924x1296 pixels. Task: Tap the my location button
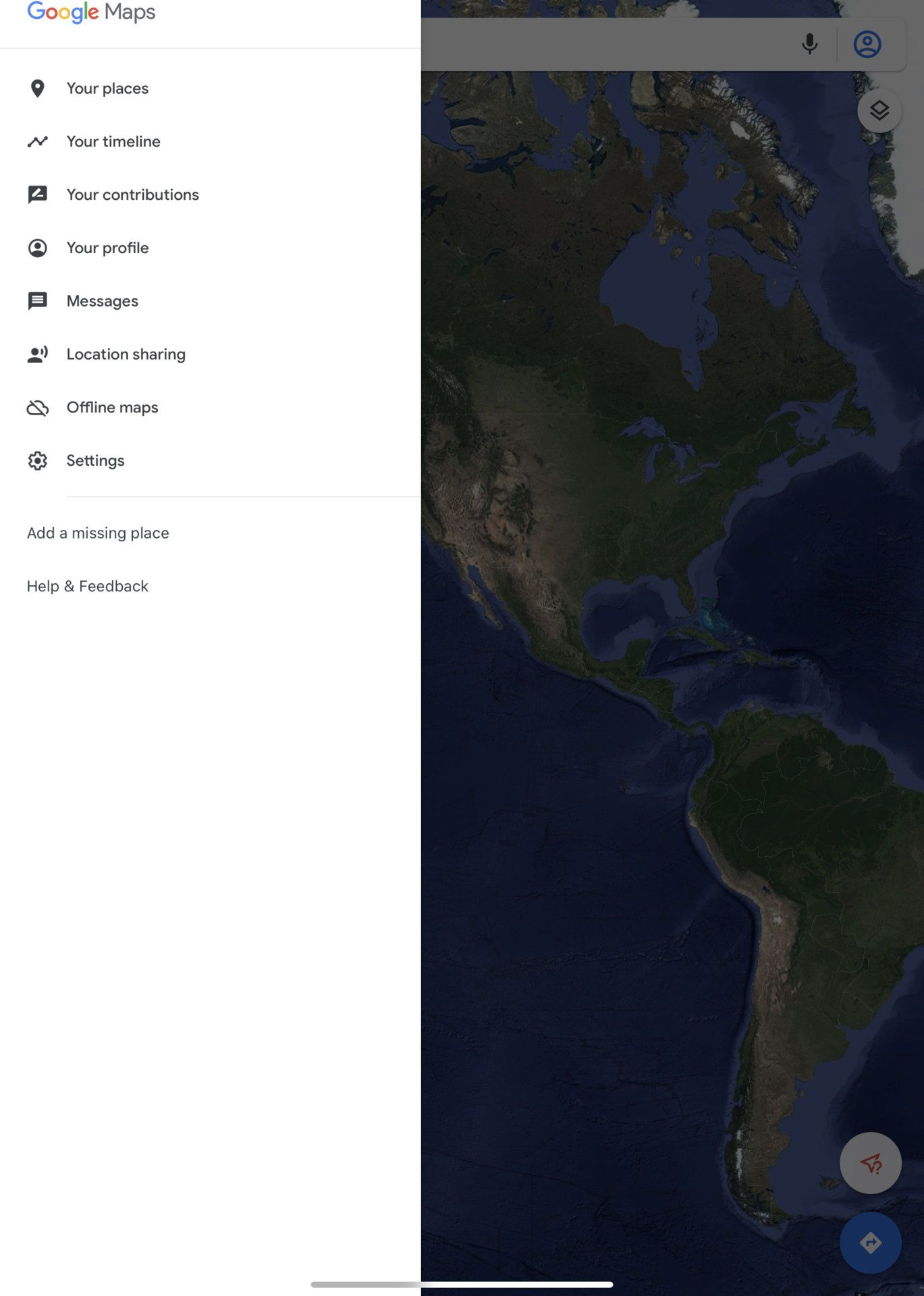click(x=870, y=1163)
